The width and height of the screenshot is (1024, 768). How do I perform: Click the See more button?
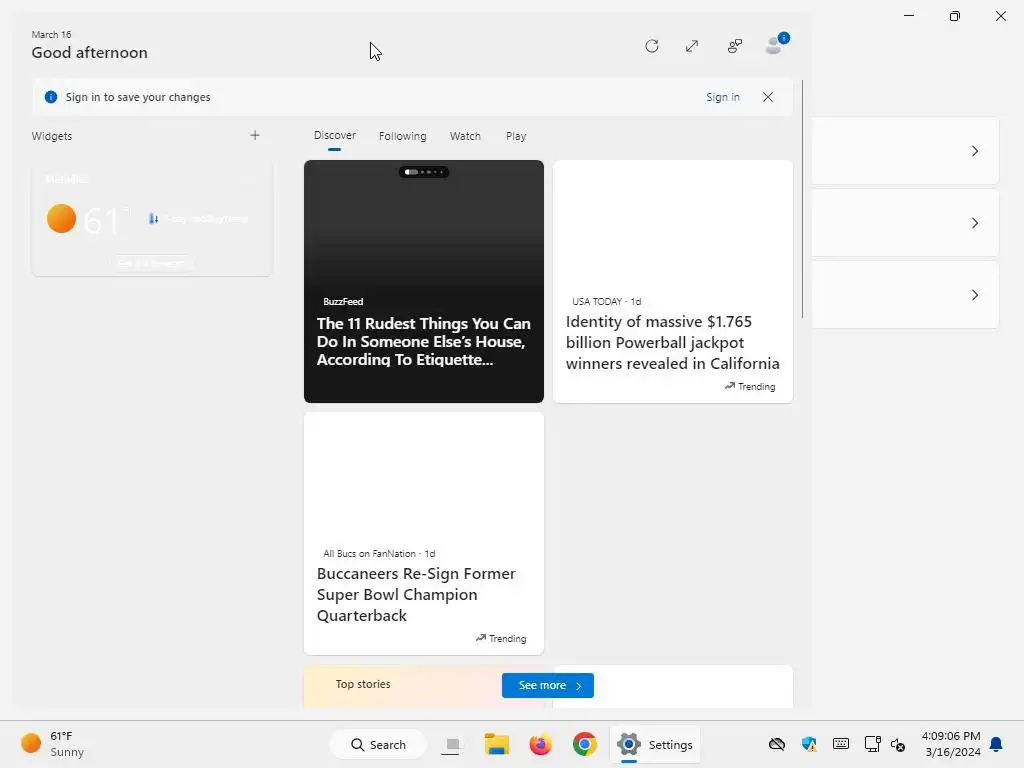(x=547, y=685)
